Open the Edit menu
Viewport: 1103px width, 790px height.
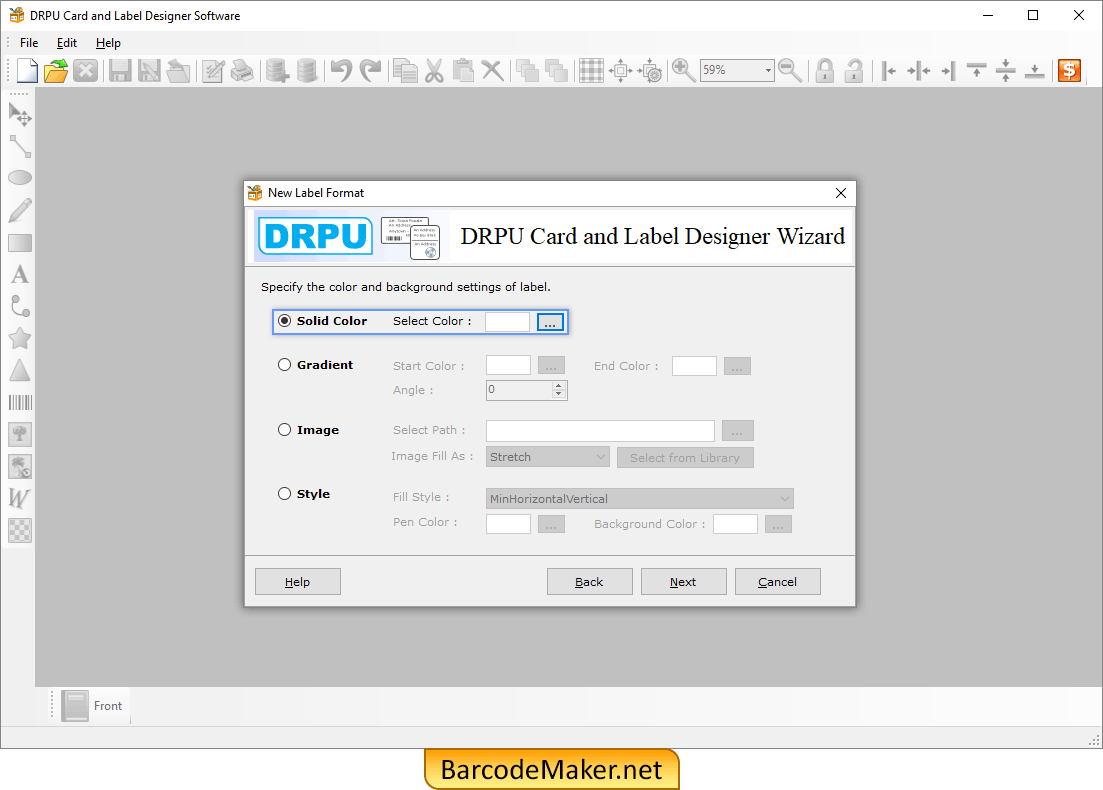click(x=67, y=43)
